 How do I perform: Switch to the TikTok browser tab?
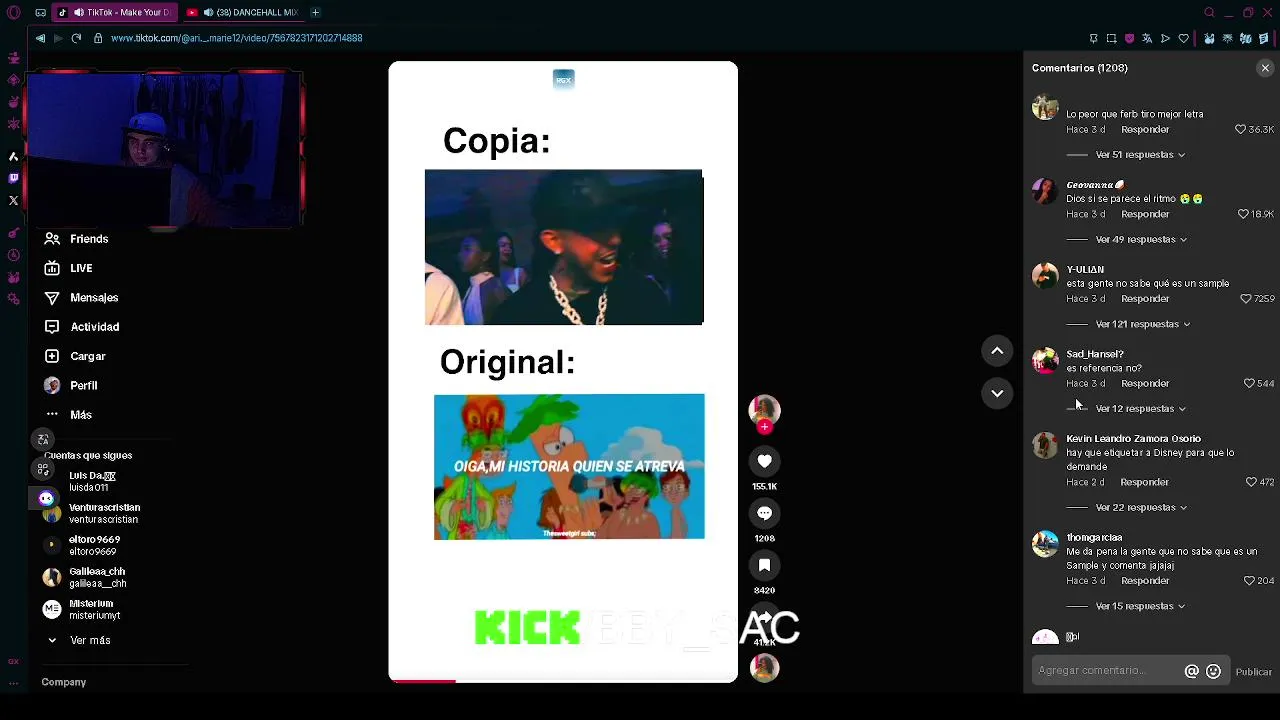click(x=115, y=12)
